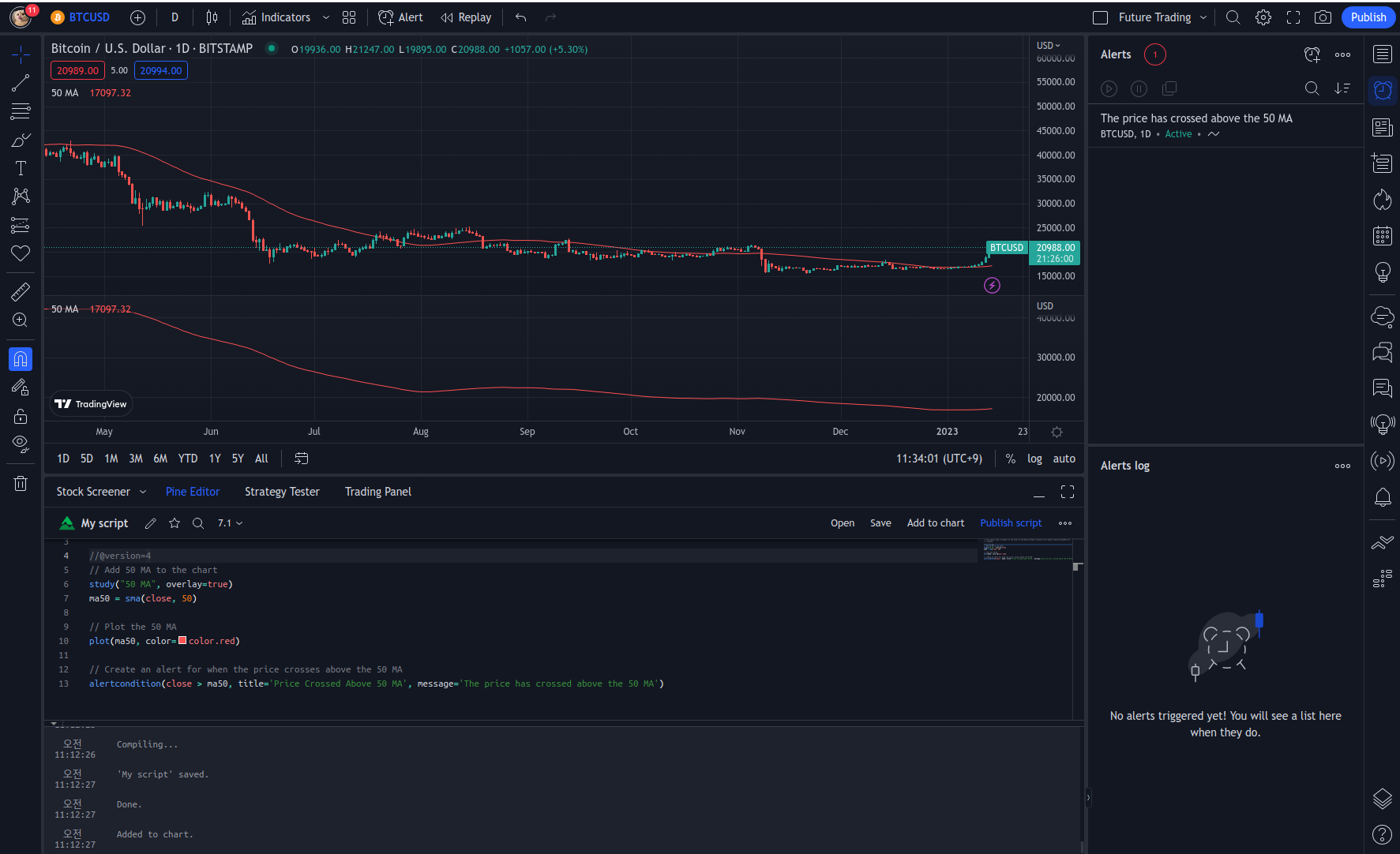Open go to date calendar icon
1400x854 pixels.
(302, 459)
